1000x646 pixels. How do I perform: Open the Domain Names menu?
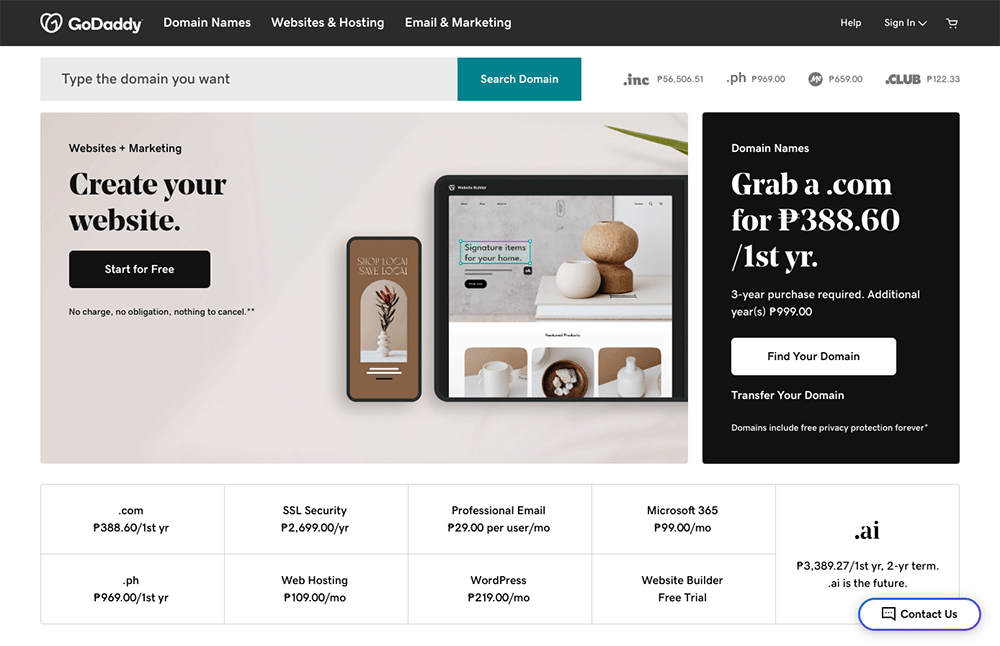tap(207, 22)
